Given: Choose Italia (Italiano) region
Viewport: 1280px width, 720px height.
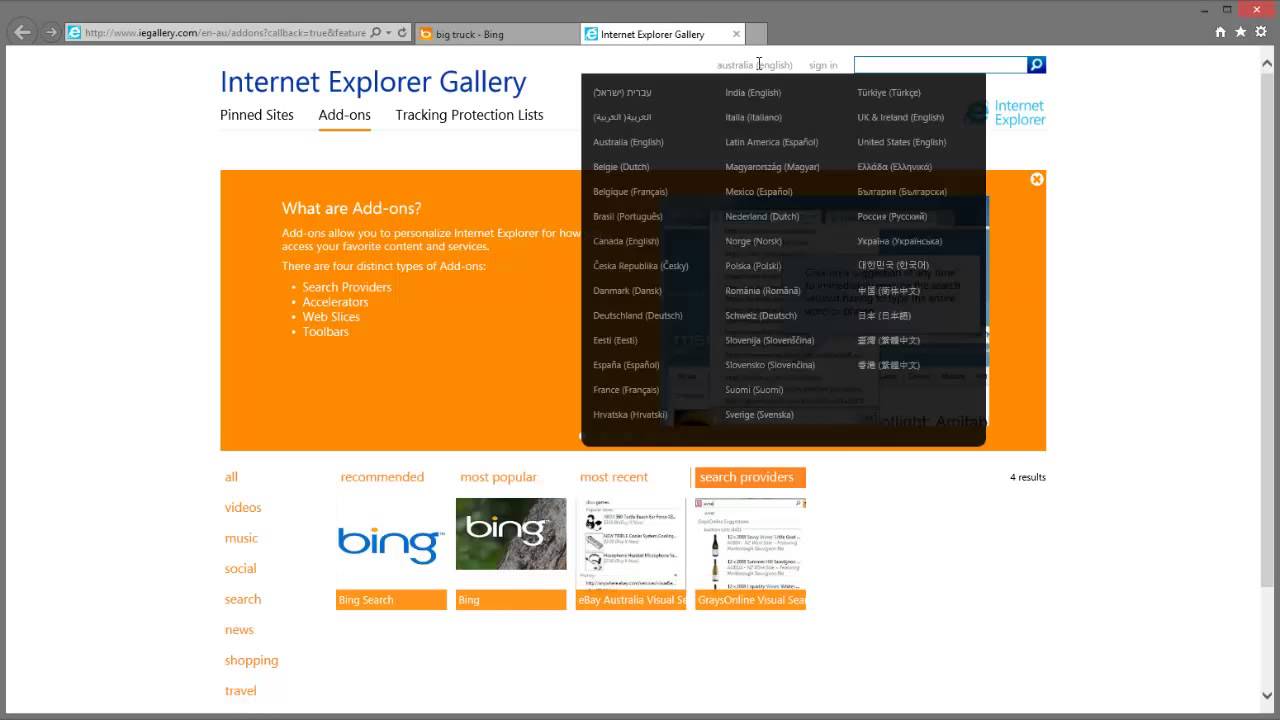Looking at the screenshot, I should click(x=753, y=118).
